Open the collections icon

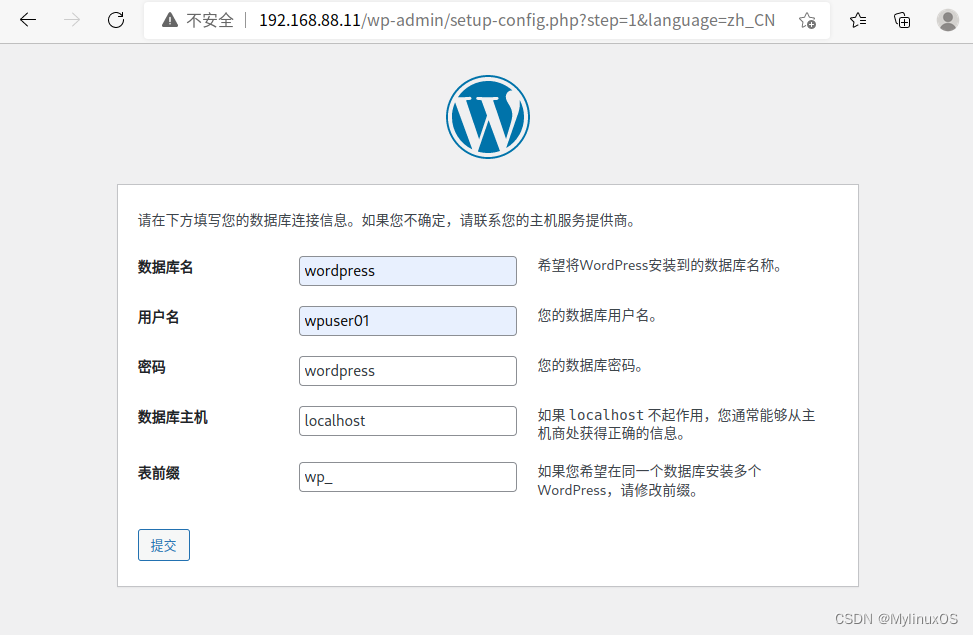[x=902, y=20]
